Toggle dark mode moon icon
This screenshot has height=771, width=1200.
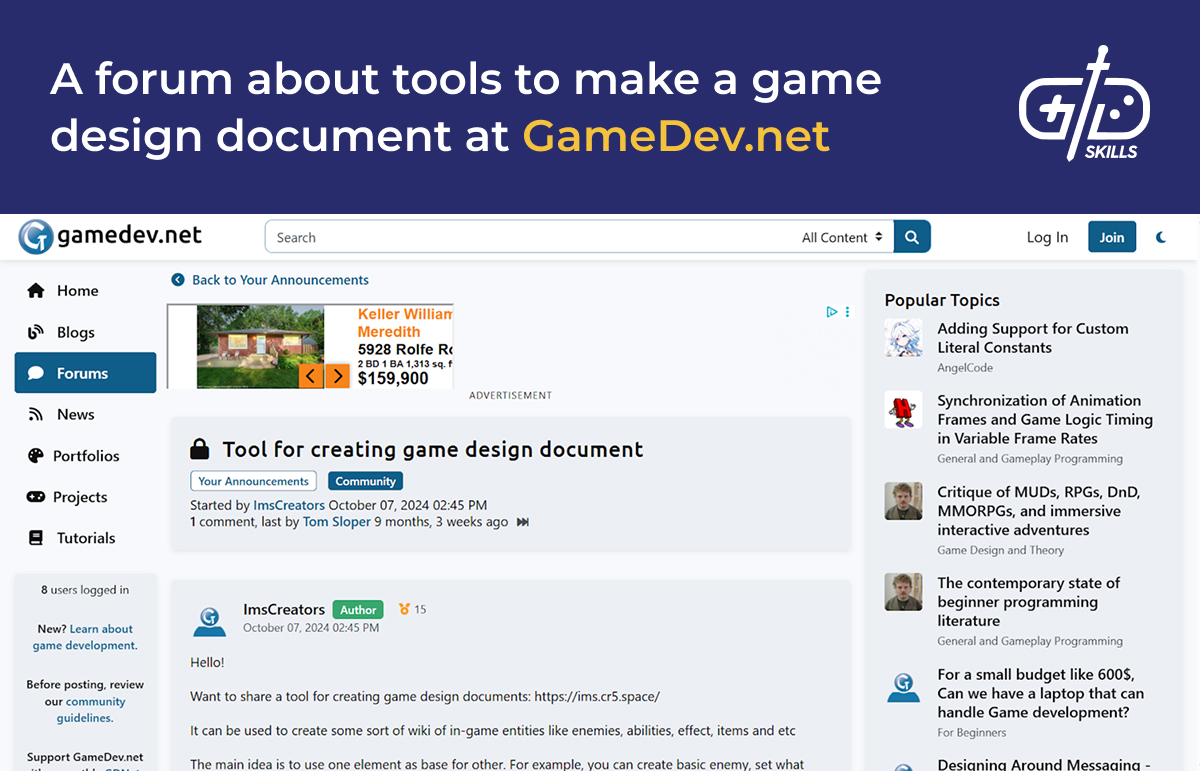point(1161,237)
